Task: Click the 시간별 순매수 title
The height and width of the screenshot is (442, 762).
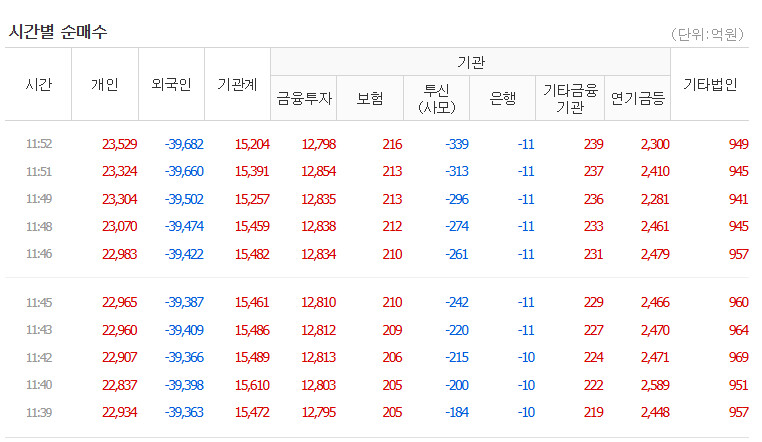Action: pyautogui.click(x=58, y=32)
